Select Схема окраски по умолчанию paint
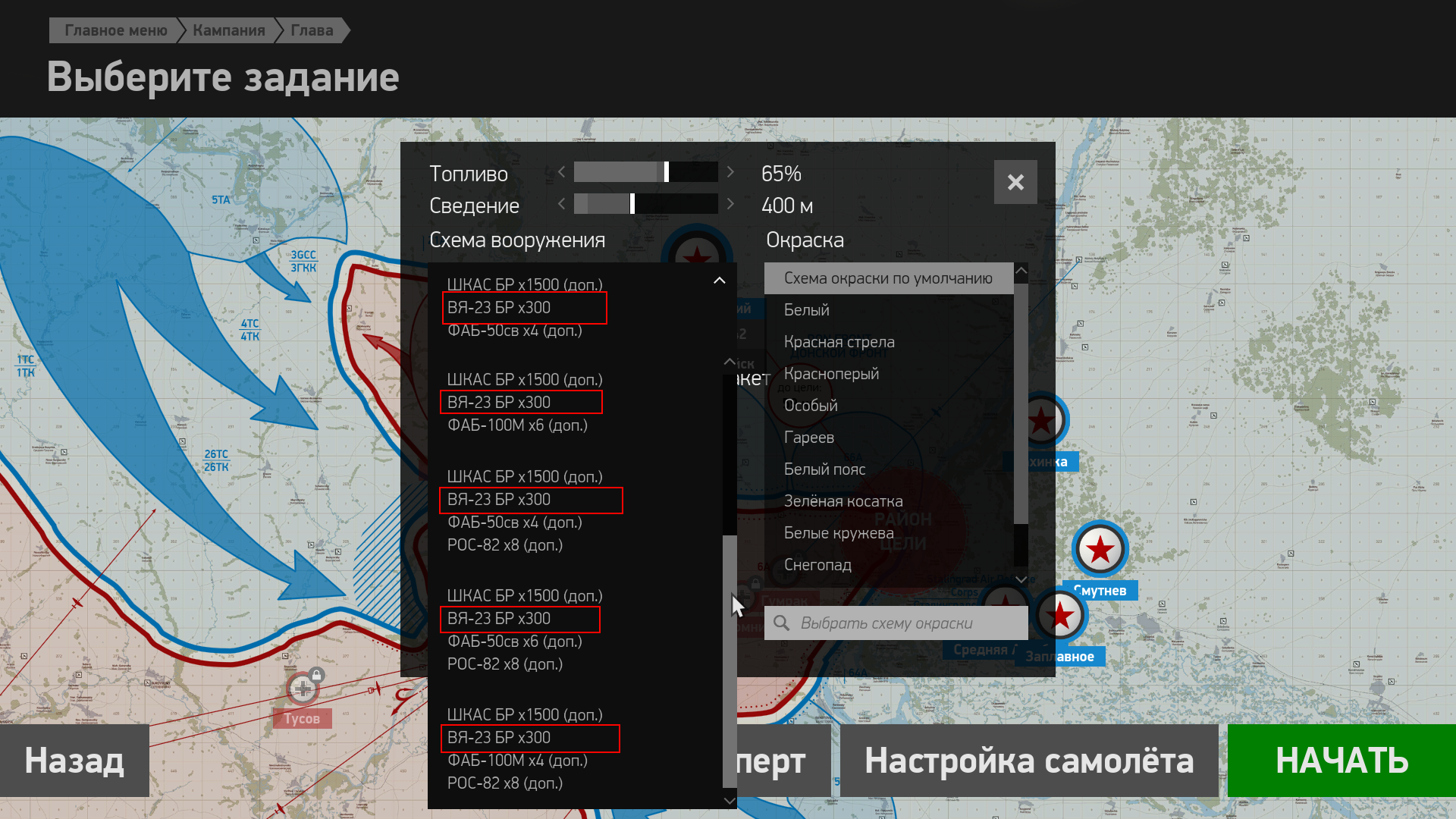The width and height of the screenshot is (1456, 819). [889, 278]
